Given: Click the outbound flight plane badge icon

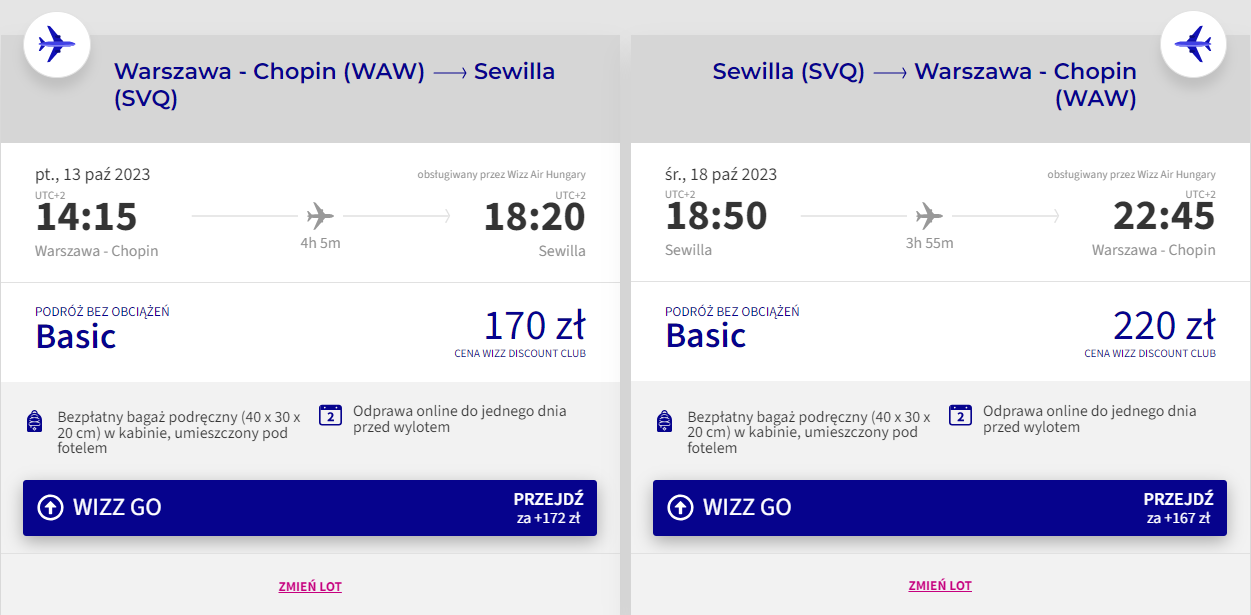Looking at the screenshot, I should pos(57,44).
